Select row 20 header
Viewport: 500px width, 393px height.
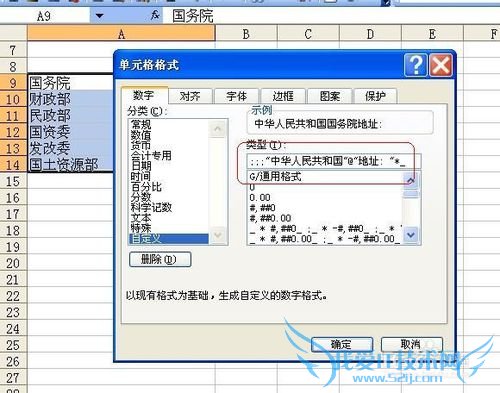13,263
